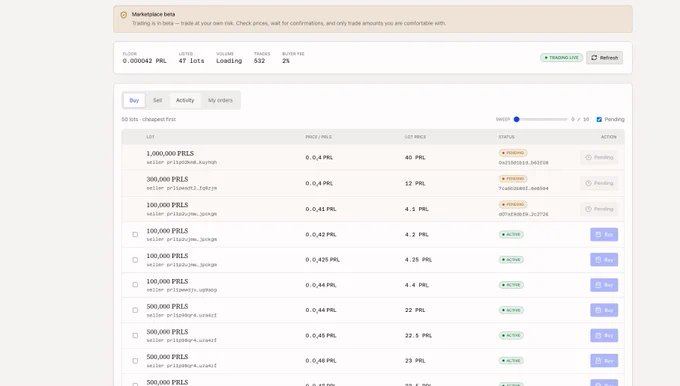Select the checkbox for the 4.2 PRL lot
680x386 pixels.
(x=135, y=235)
